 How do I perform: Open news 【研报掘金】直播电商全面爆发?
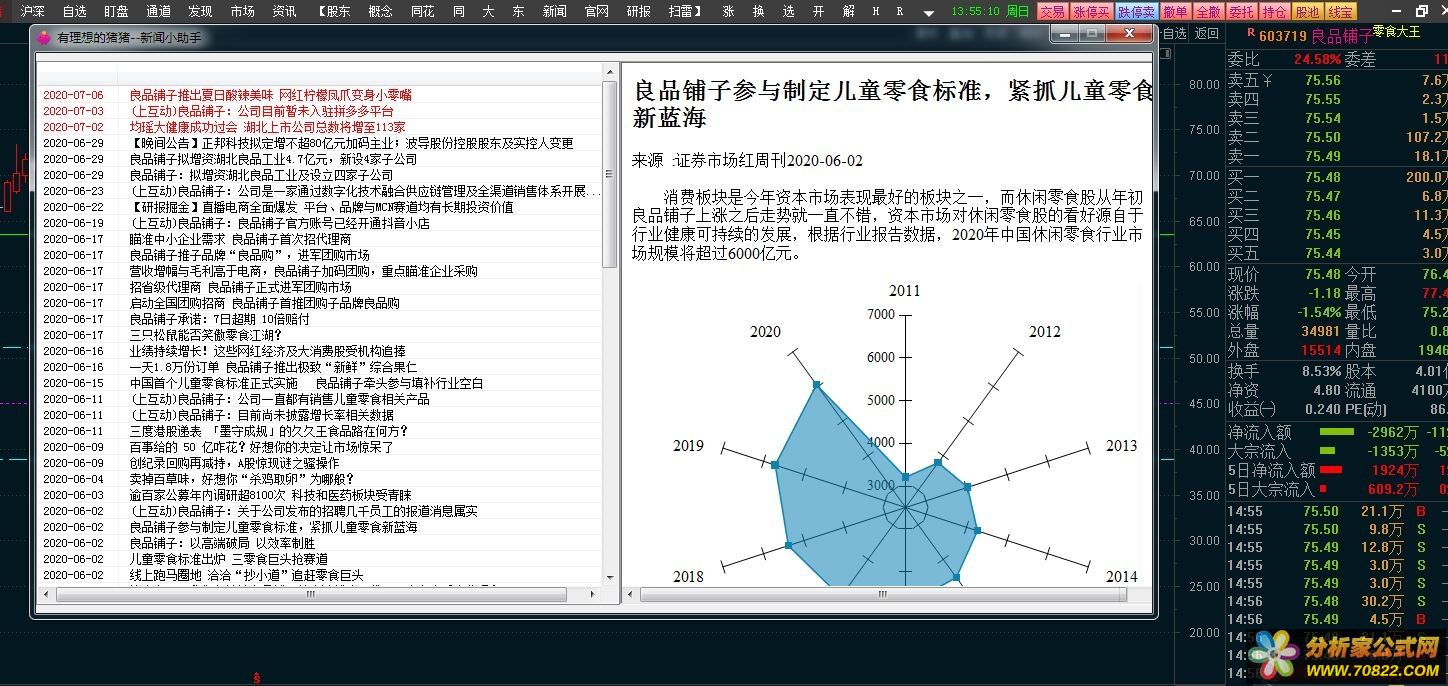coord(321,207)
